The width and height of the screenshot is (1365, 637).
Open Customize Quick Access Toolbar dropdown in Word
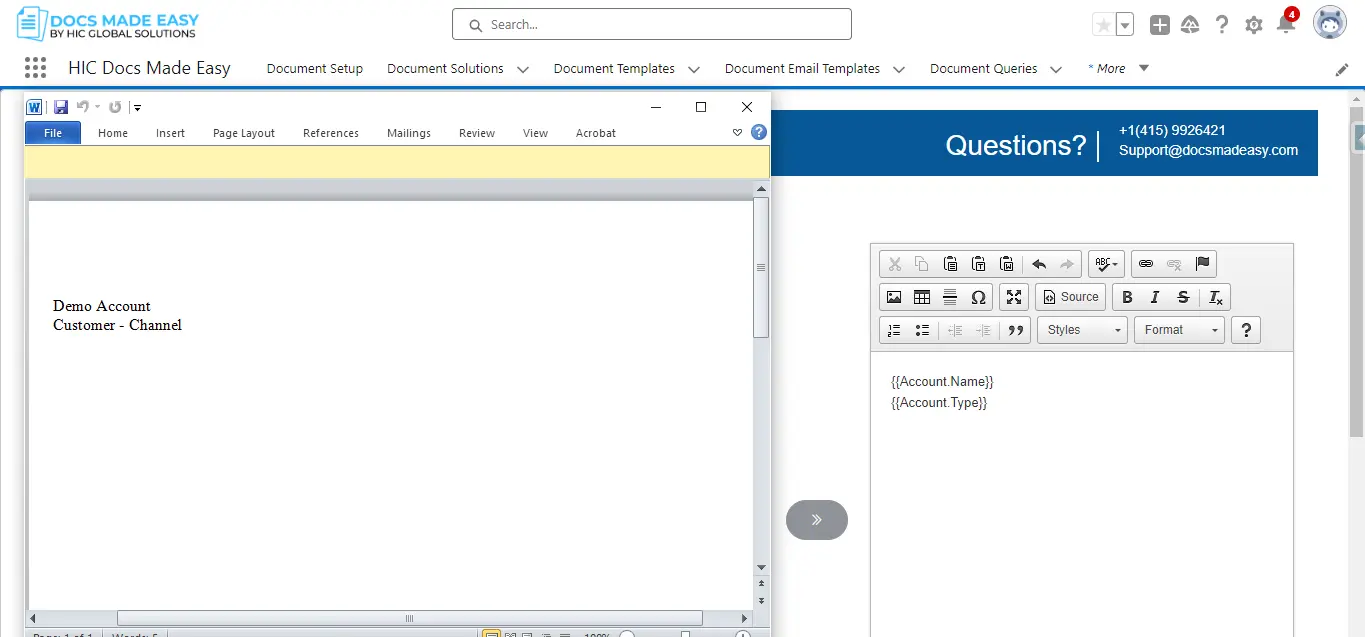(x=137, y=107)
